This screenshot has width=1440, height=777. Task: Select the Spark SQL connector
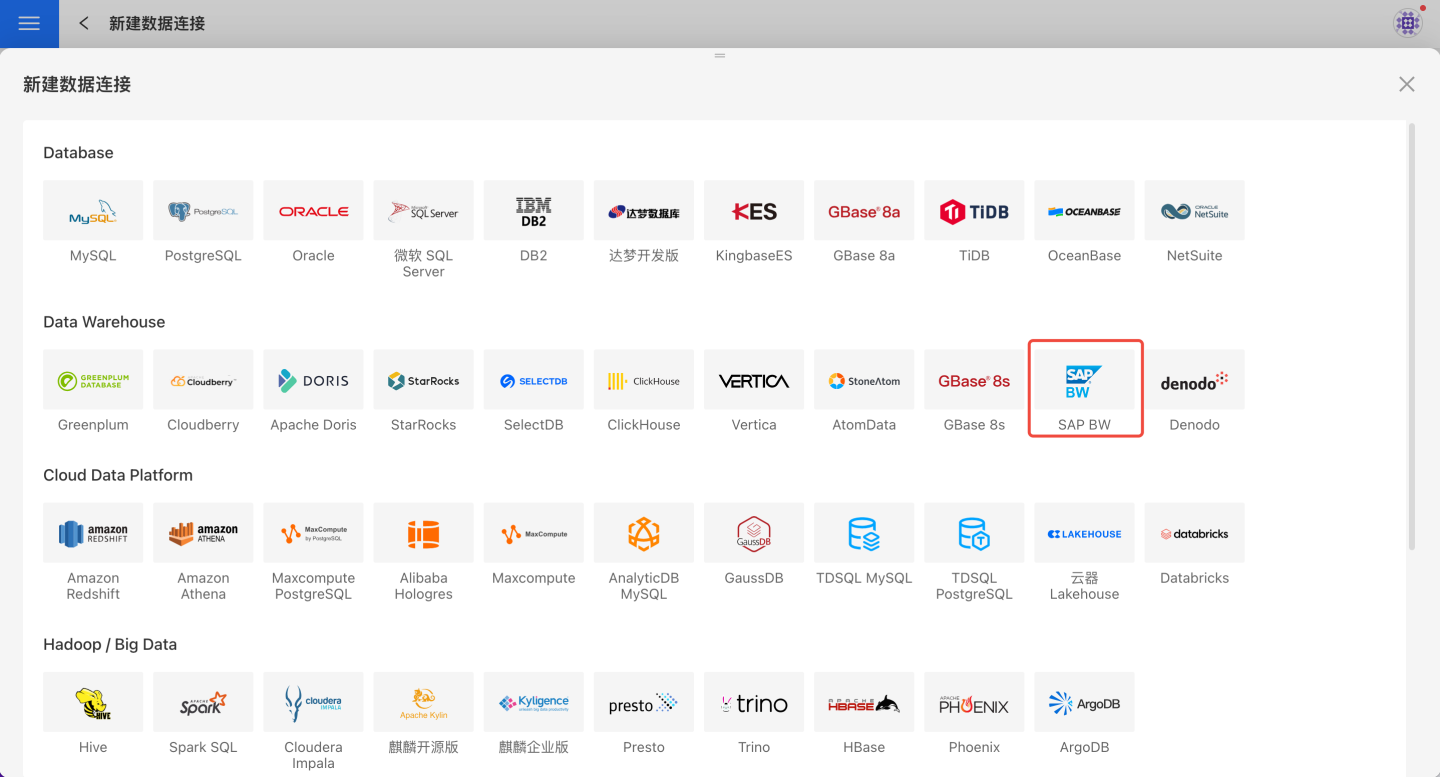(203, 703)
